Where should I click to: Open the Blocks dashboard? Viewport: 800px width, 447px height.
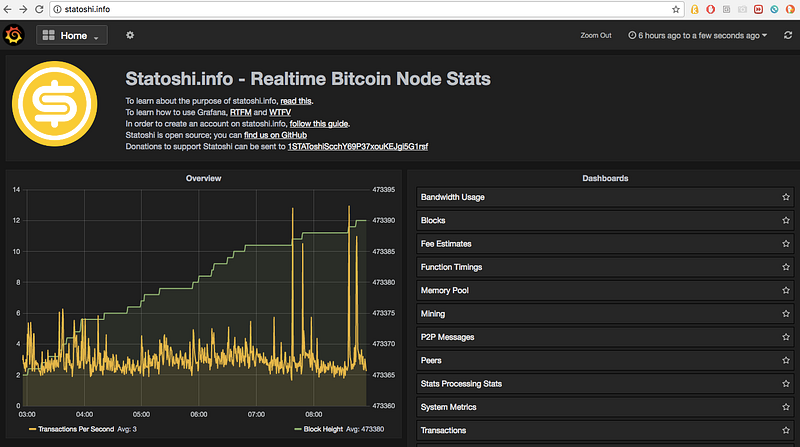[x=605, y=220]
